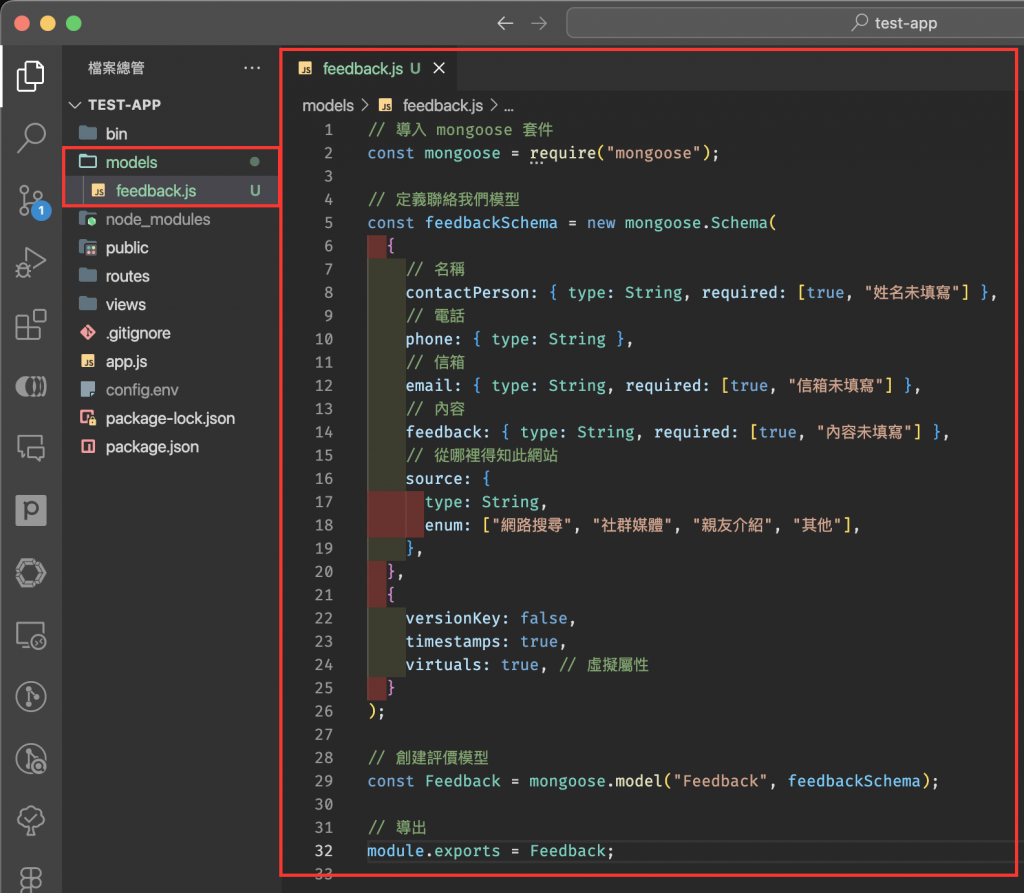Image resolution: width=1024 pixels, height=893 pixels.
Task: Expand the views folder
Action: 125,304
